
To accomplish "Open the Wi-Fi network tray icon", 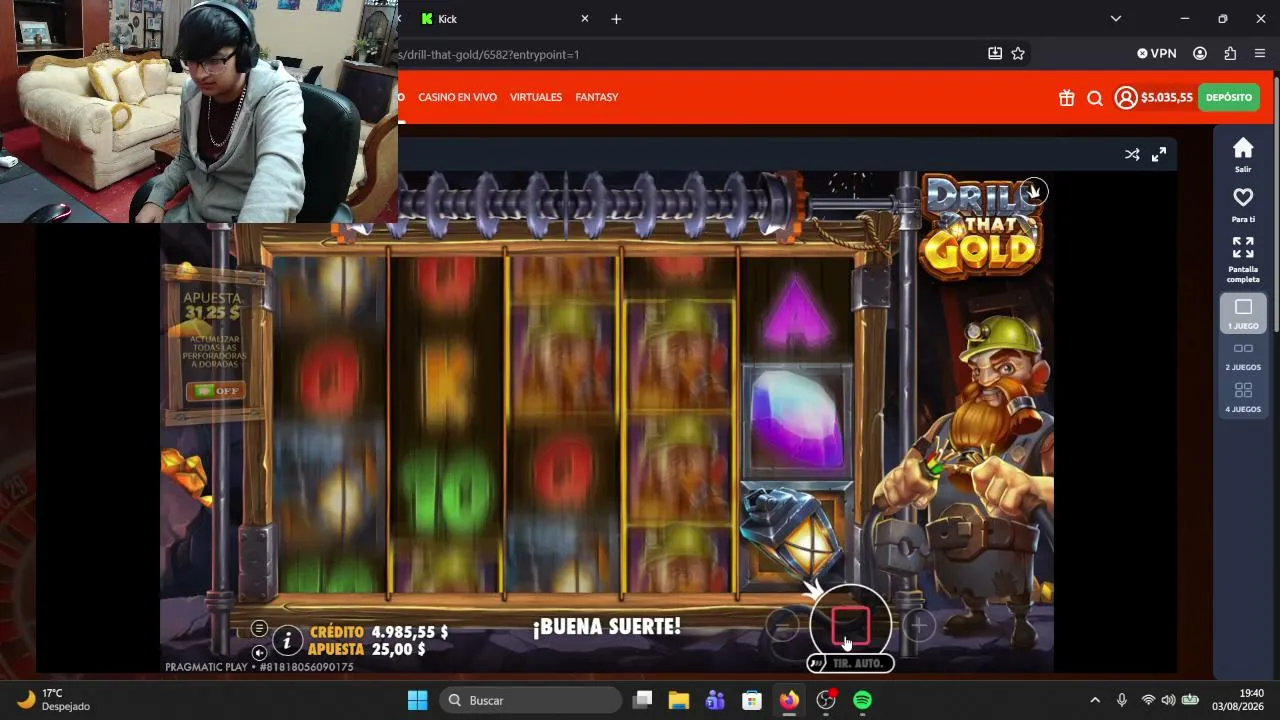I will click(x=1148, y=700).
